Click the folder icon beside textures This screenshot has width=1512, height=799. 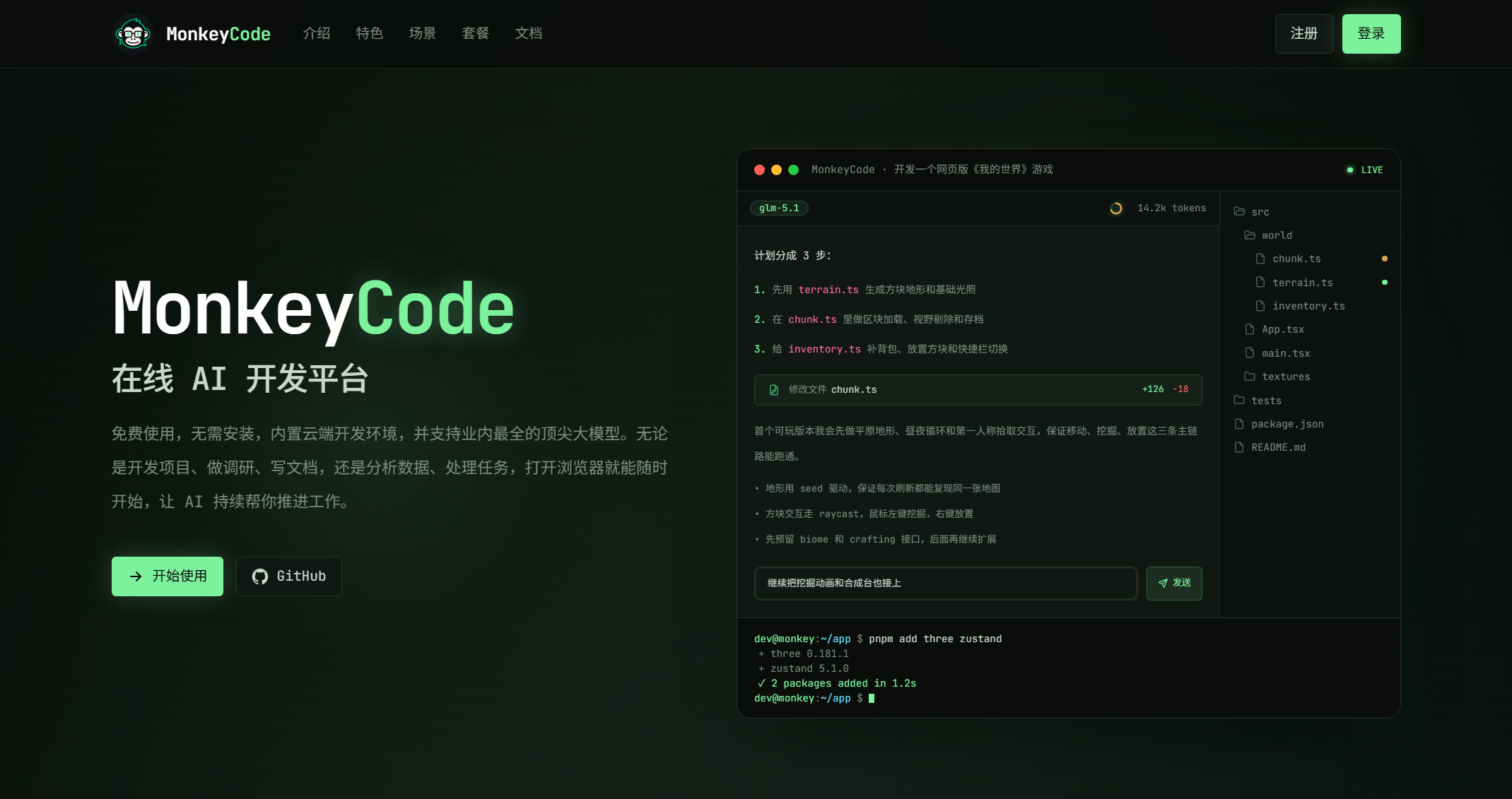1250,377
